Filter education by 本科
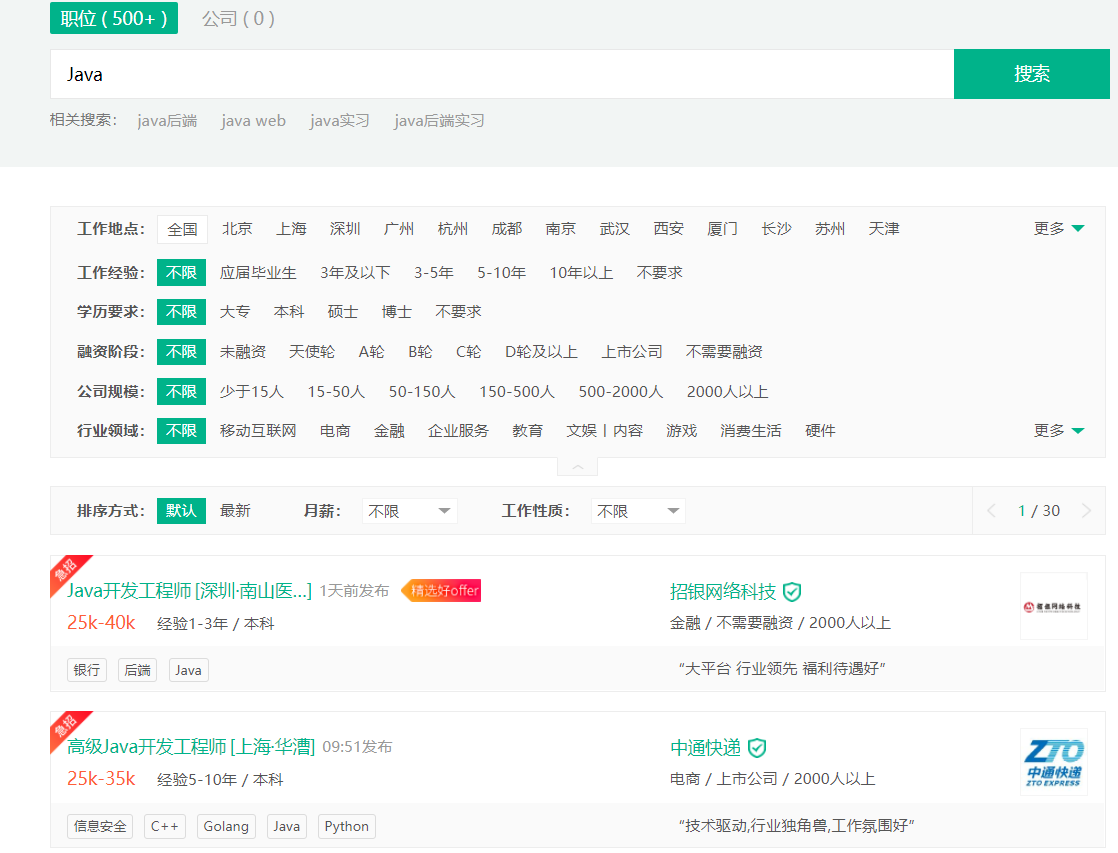 (x=289, y=312)
